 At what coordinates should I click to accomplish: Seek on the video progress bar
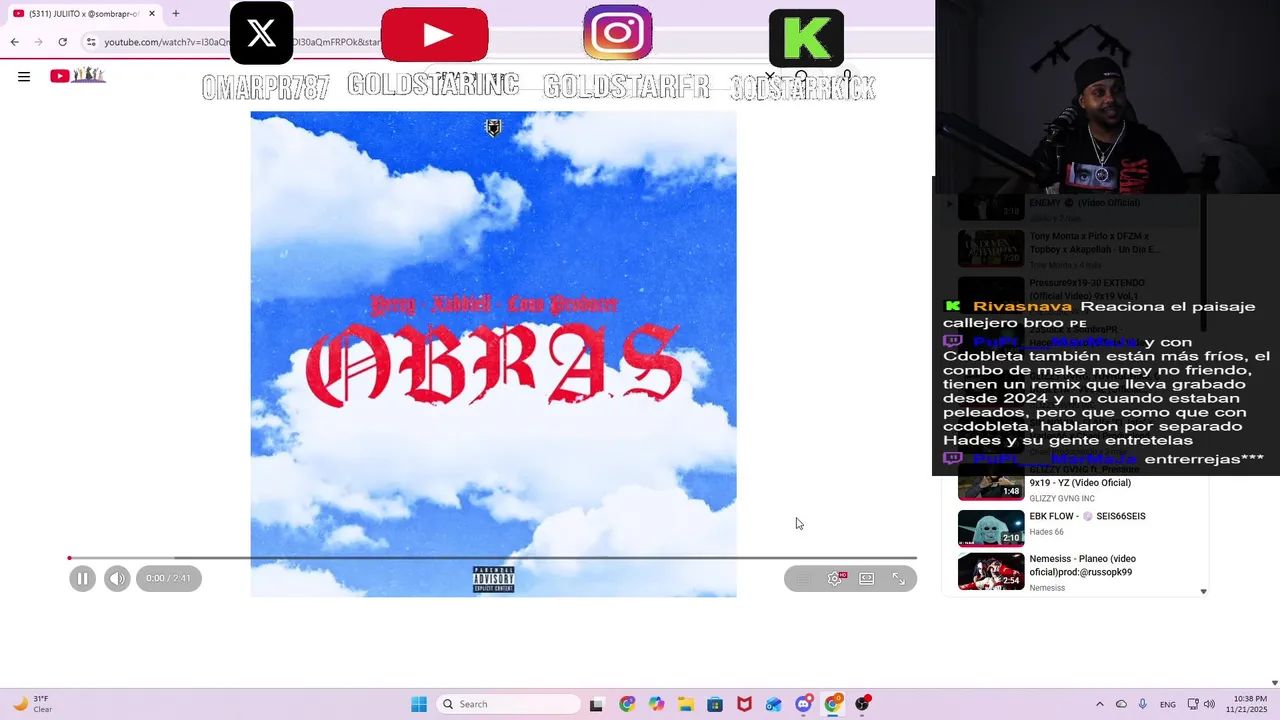(492, 557)
